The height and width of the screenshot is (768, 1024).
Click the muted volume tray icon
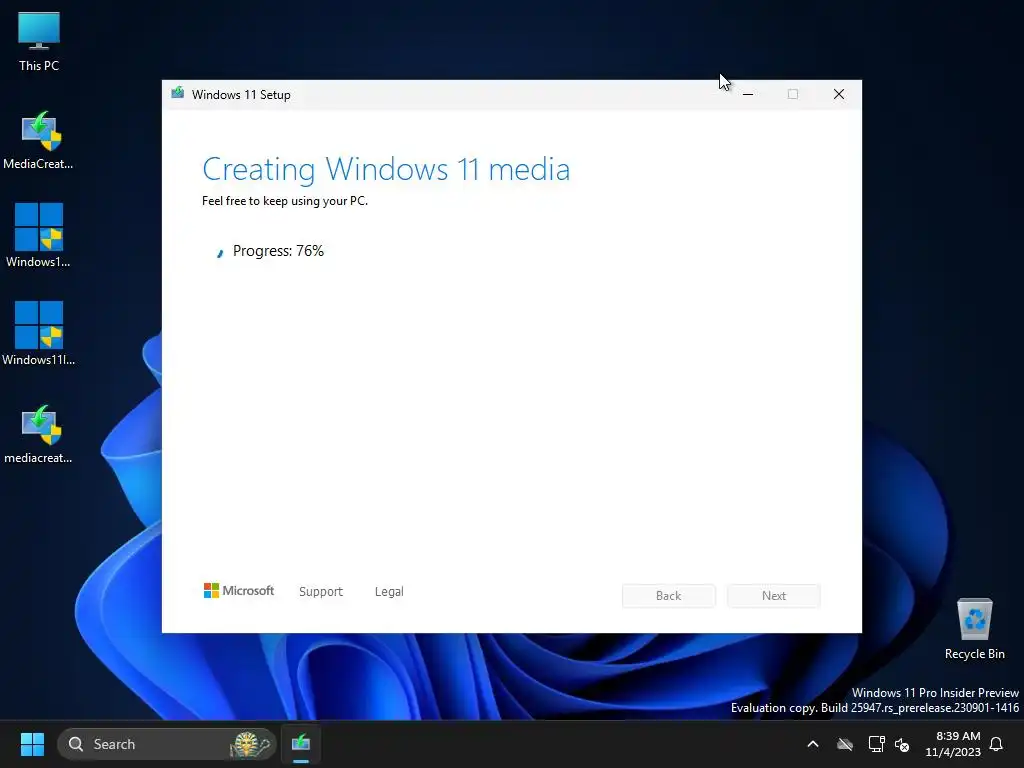pos(903,744)
